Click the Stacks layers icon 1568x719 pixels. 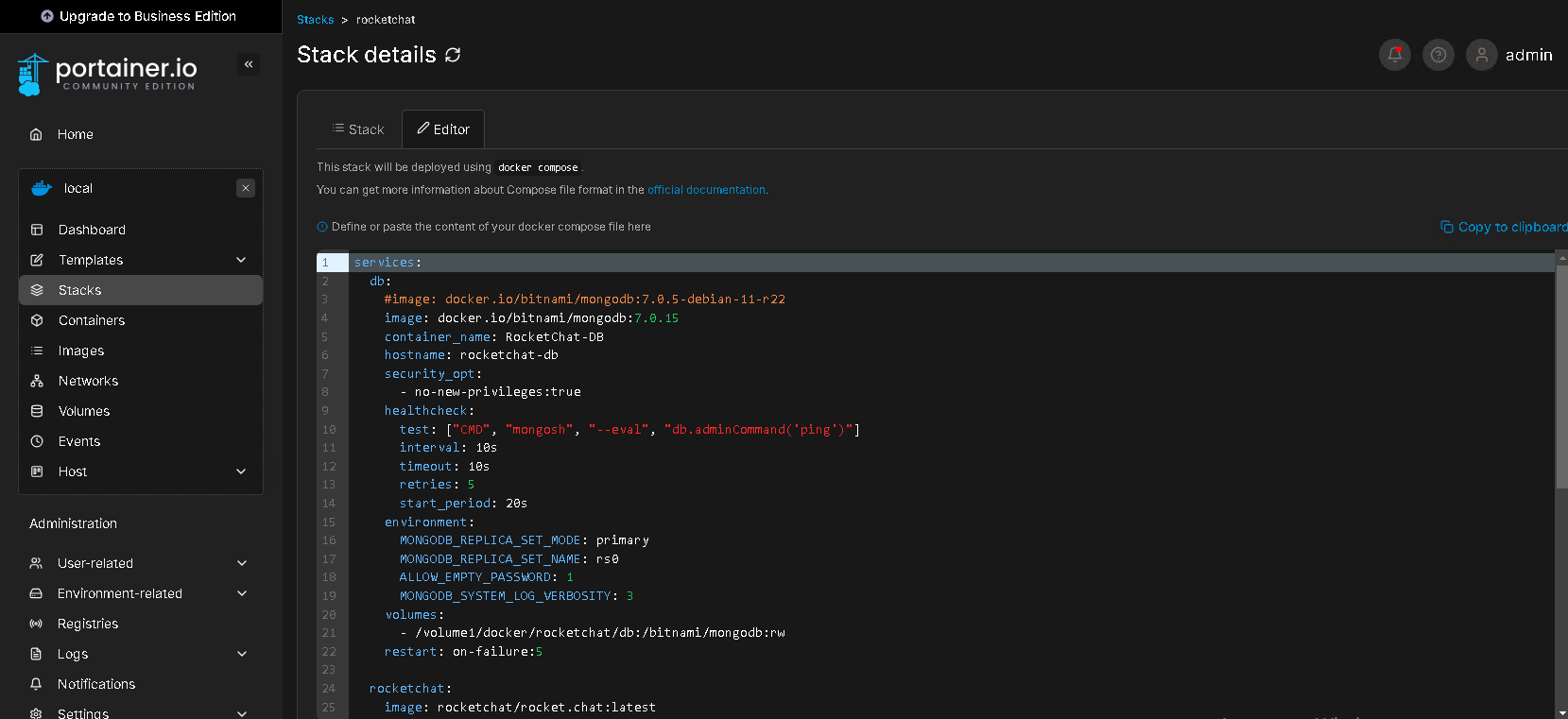pos(37,290)
